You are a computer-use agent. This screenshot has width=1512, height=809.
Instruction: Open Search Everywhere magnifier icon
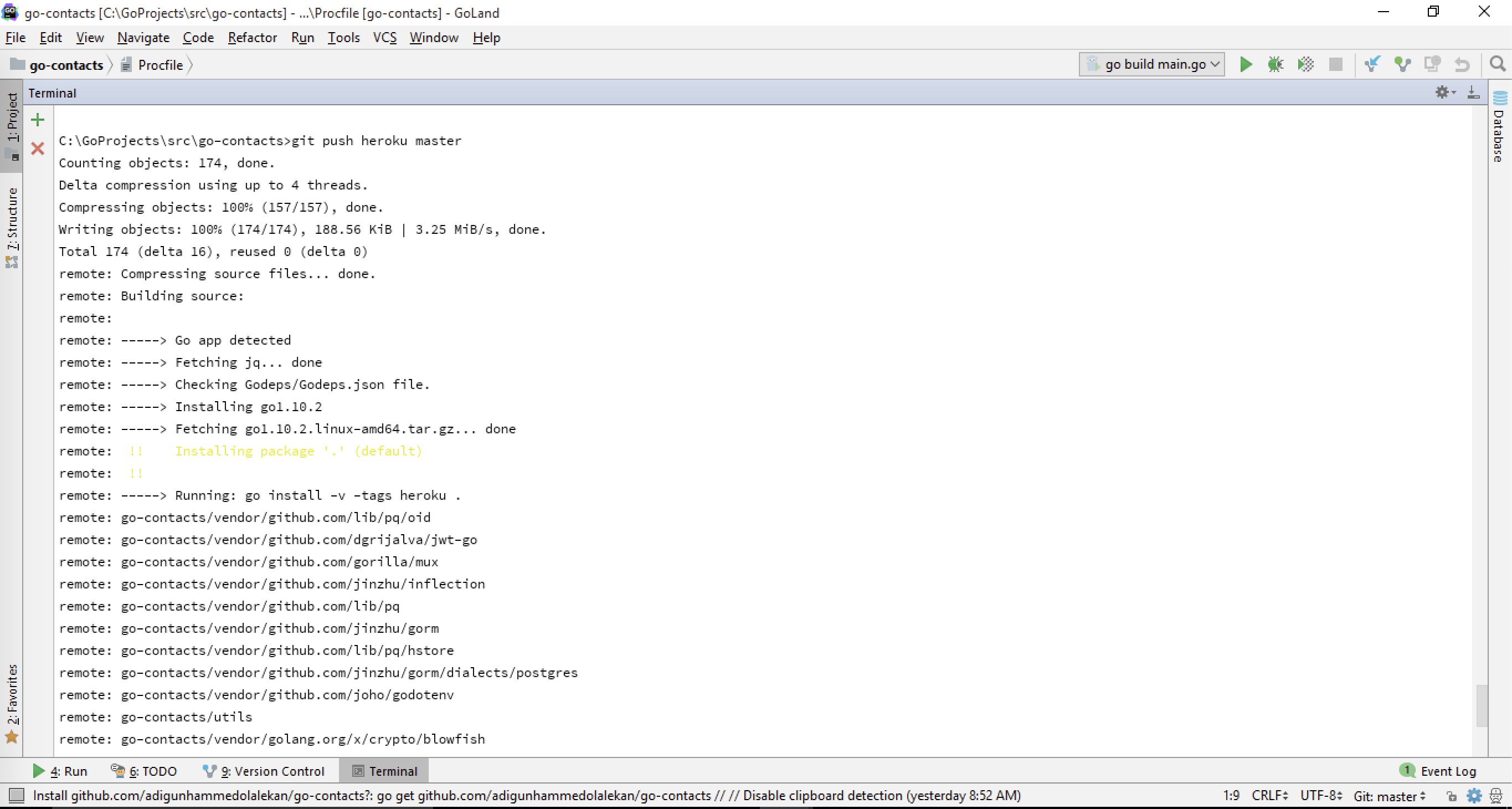(x=1498, y=64)
